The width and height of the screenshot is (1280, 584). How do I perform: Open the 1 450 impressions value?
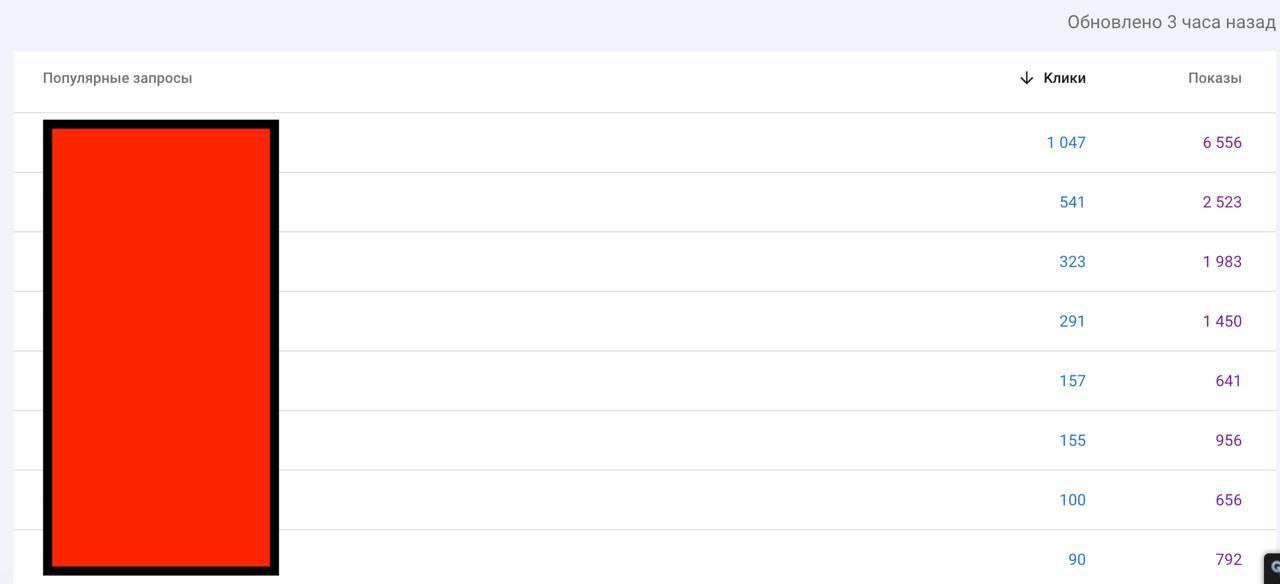pos(1222,321)
